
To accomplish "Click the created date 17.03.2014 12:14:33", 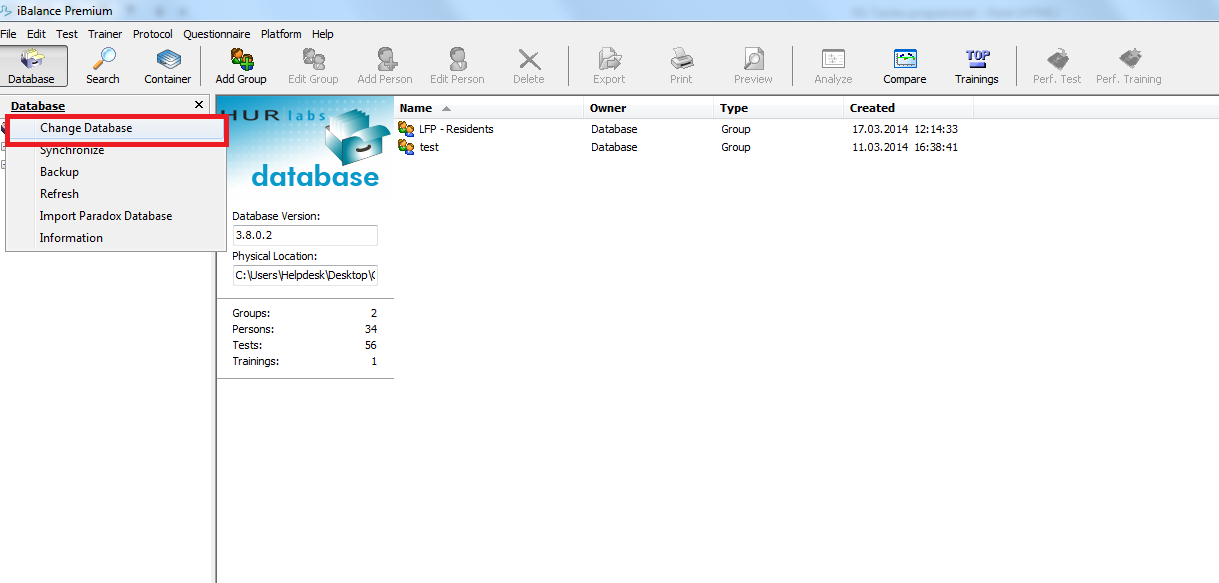I will pos(905,129).
